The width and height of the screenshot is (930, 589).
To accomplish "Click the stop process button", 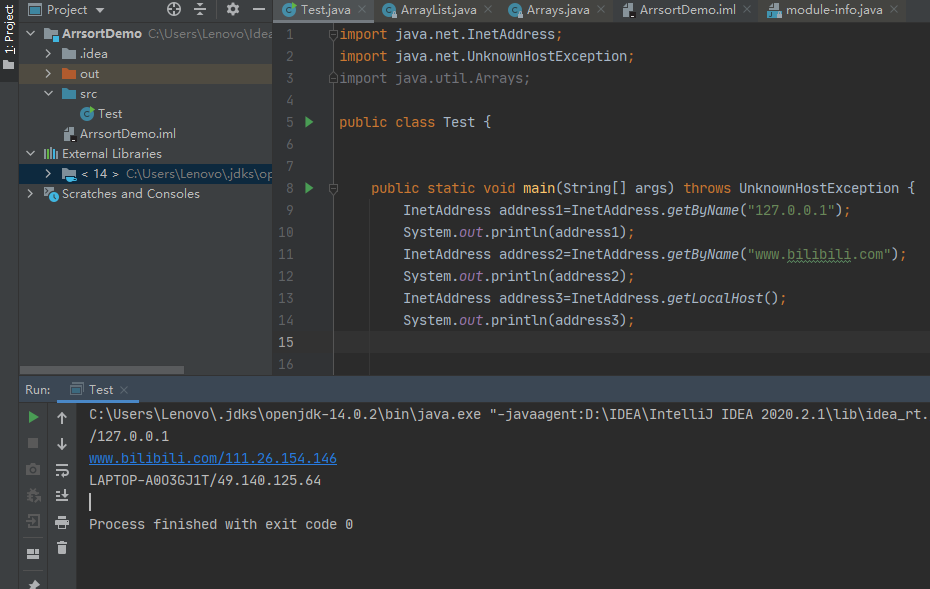I will [33, 443].
